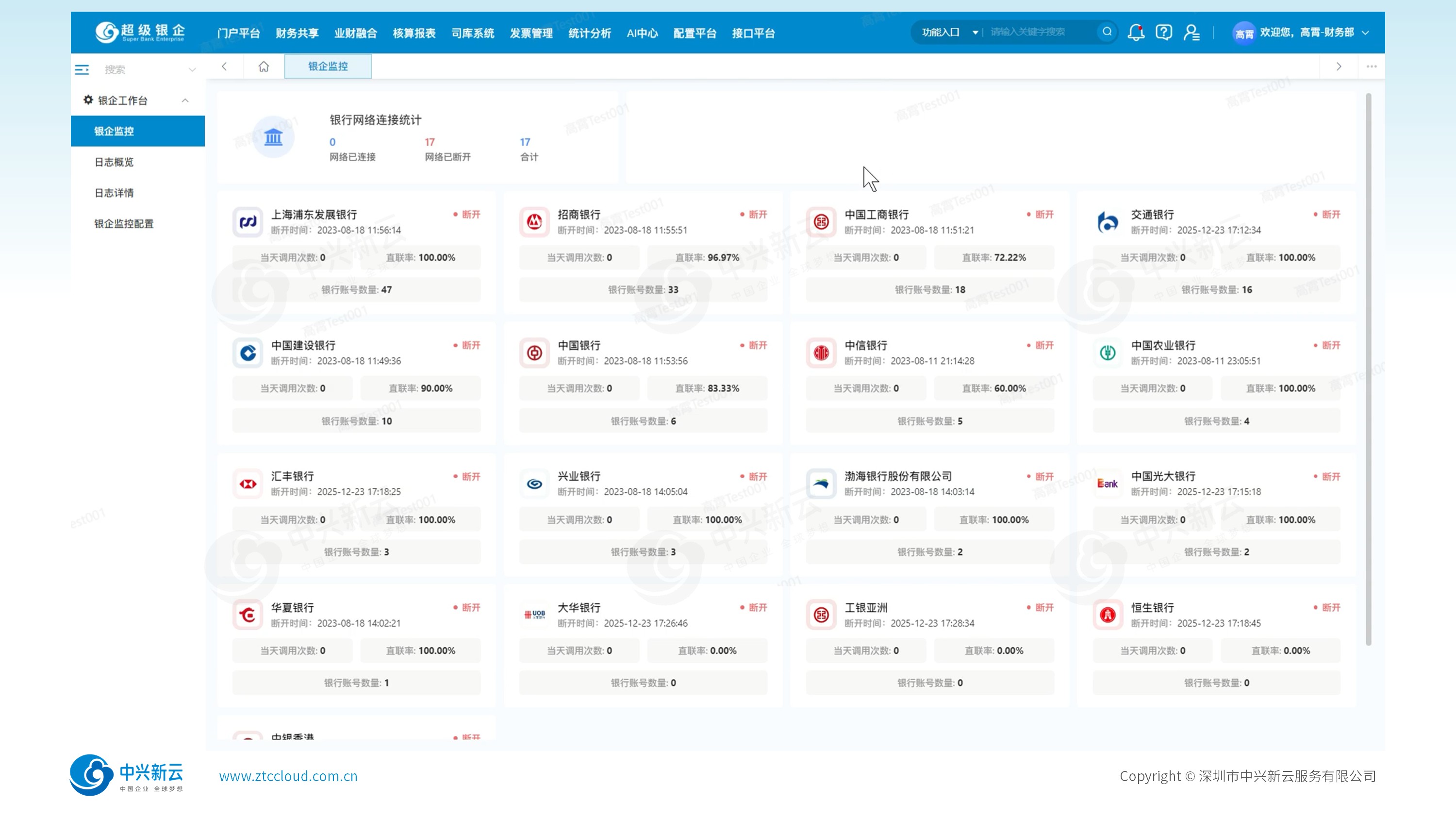This screenshot has width=1456, height=819.
Task: Open the AI中心 menu
Action: point(643,33)
